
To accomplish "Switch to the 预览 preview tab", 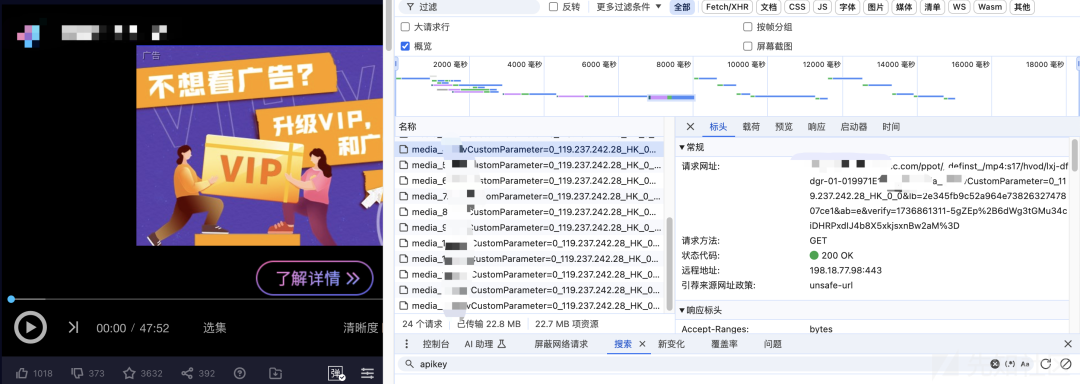I will 784,127.
